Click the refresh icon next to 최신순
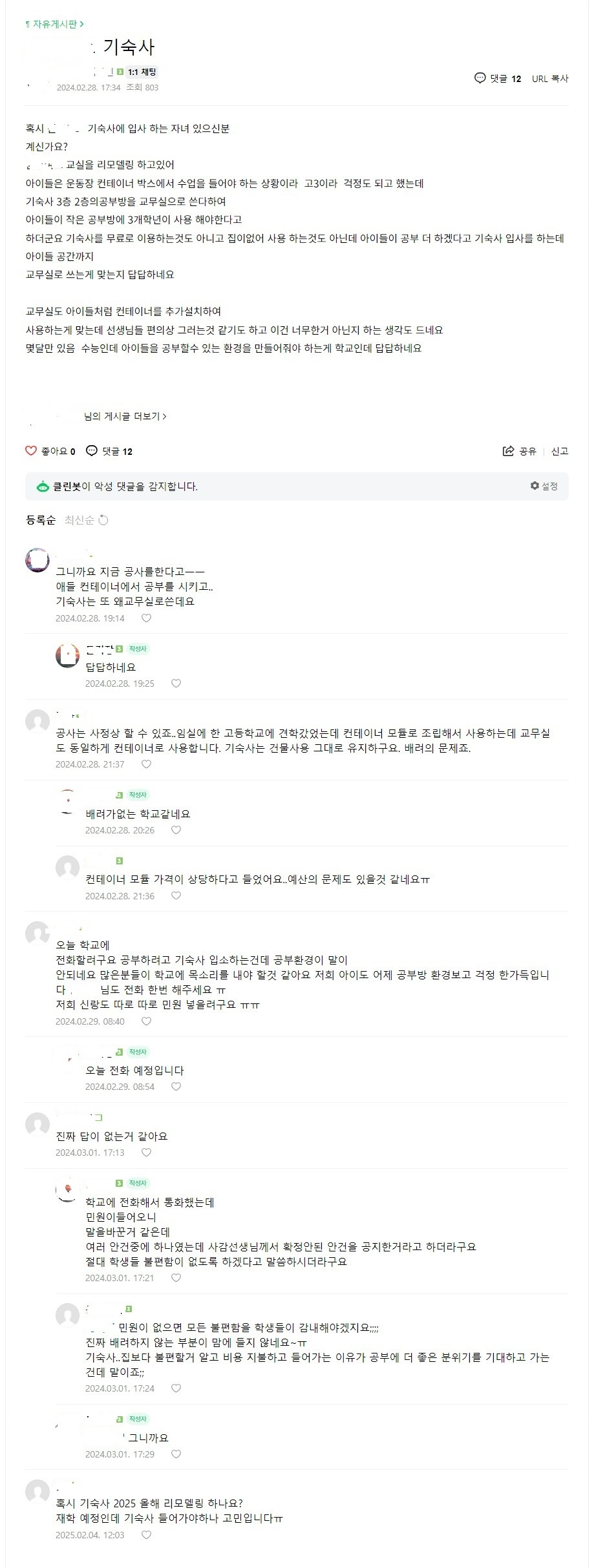 coord(103,520)
